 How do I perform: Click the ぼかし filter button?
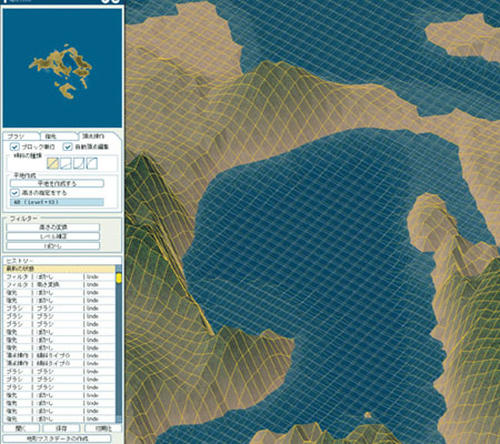point(53,246)
